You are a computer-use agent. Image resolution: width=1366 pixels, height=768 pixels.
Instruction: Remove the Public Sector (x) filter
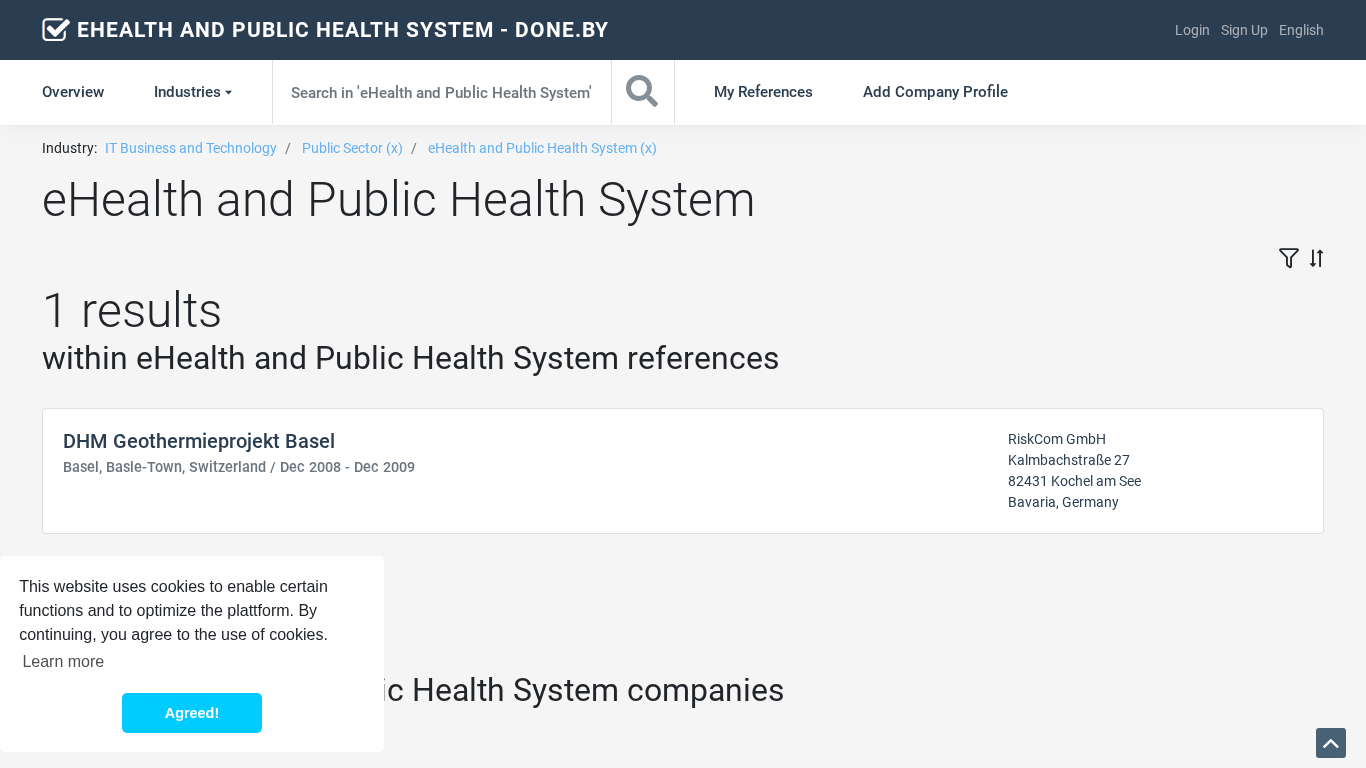(352, 148)
